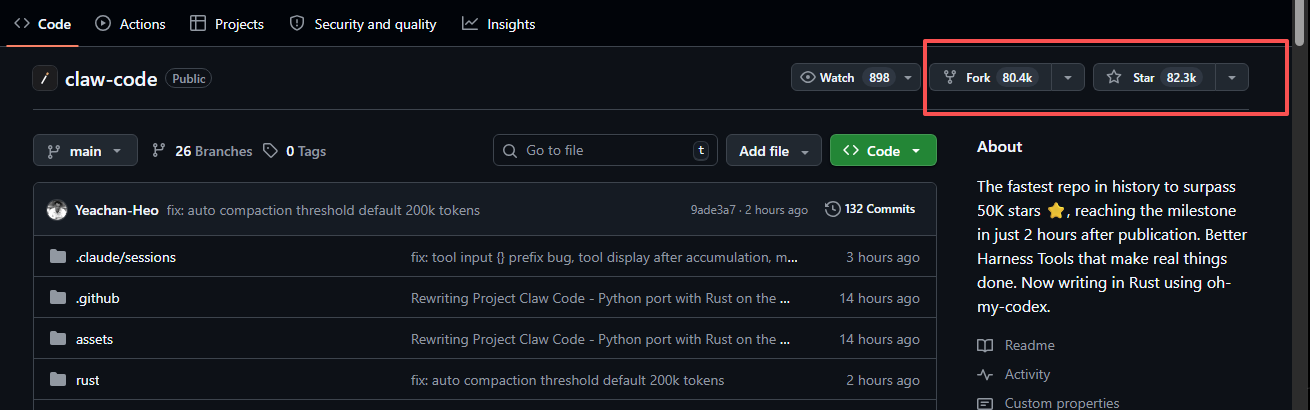Open the Add file menu
The height and width of the screenshot is (410, 1310).
(773, 151)
